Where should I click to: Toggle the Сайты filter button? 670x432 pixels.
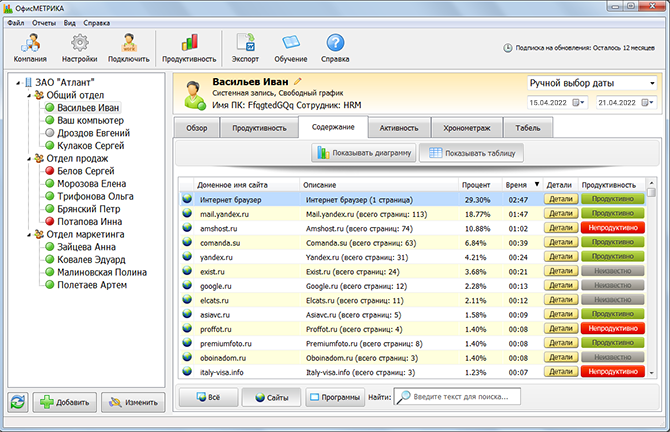270,397
